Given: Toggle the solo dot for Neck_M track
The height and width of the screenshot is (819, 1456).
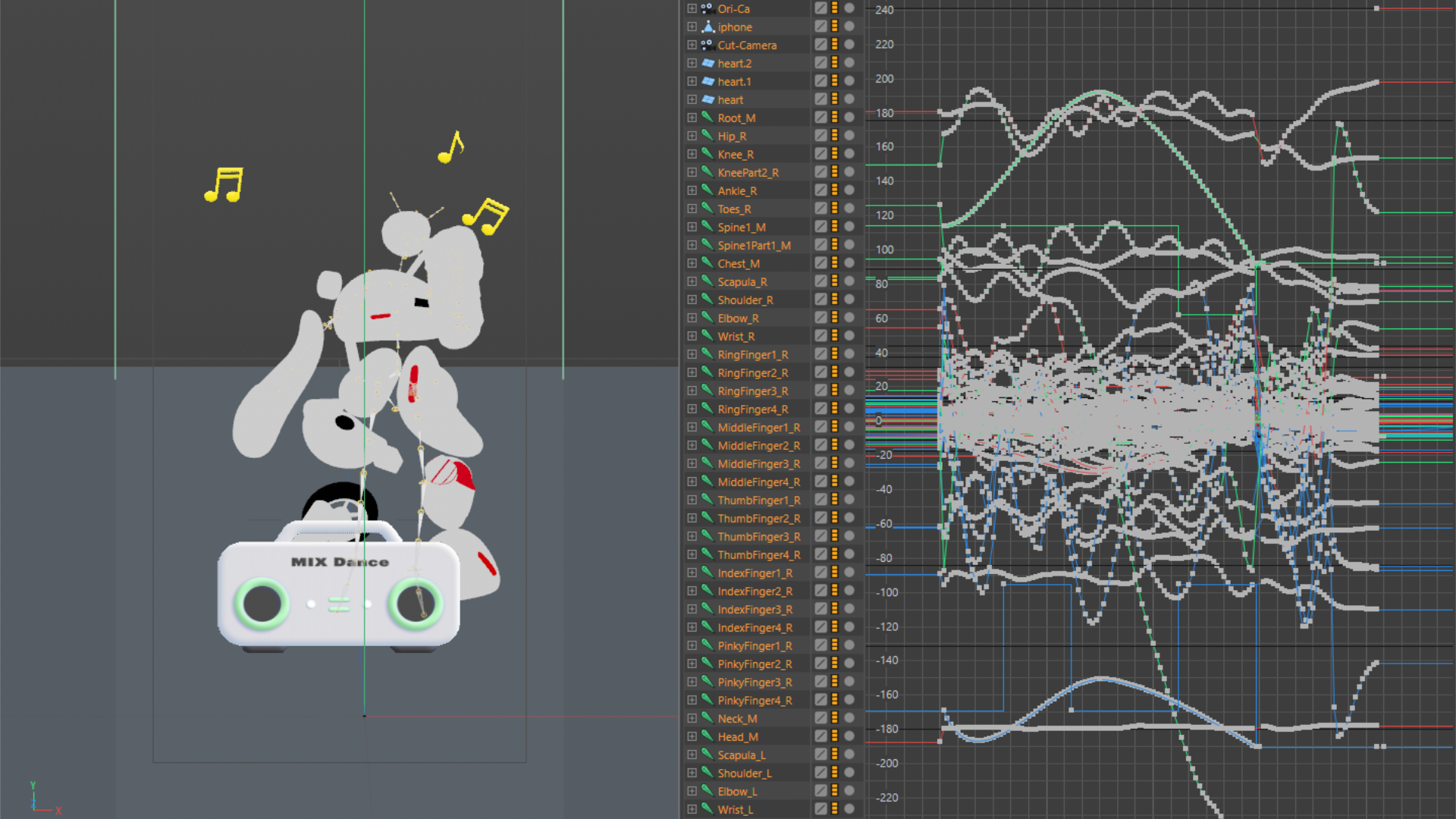Looking at the screenshot, I should (849, 718).
